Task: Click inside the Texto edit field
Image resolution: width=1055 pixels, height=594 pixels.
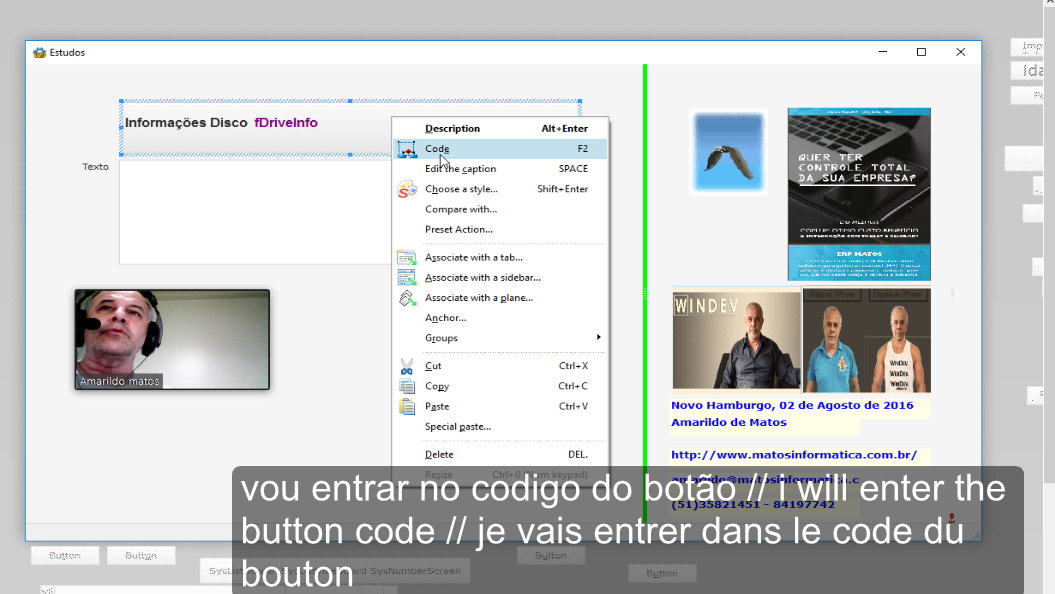Action: point(256,213)
